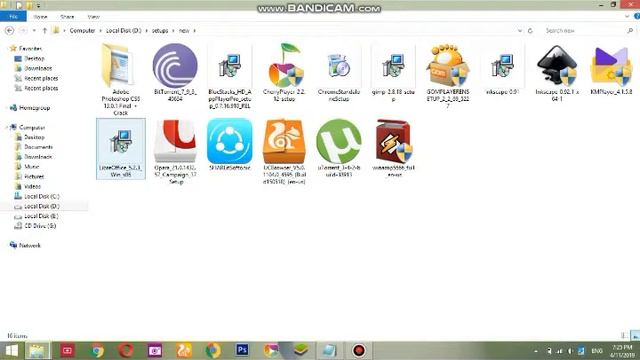Select the Opera Campaign Setup file
Image resolution: width=640 pixels, height=360 pixels.
[x=175, y=141]
